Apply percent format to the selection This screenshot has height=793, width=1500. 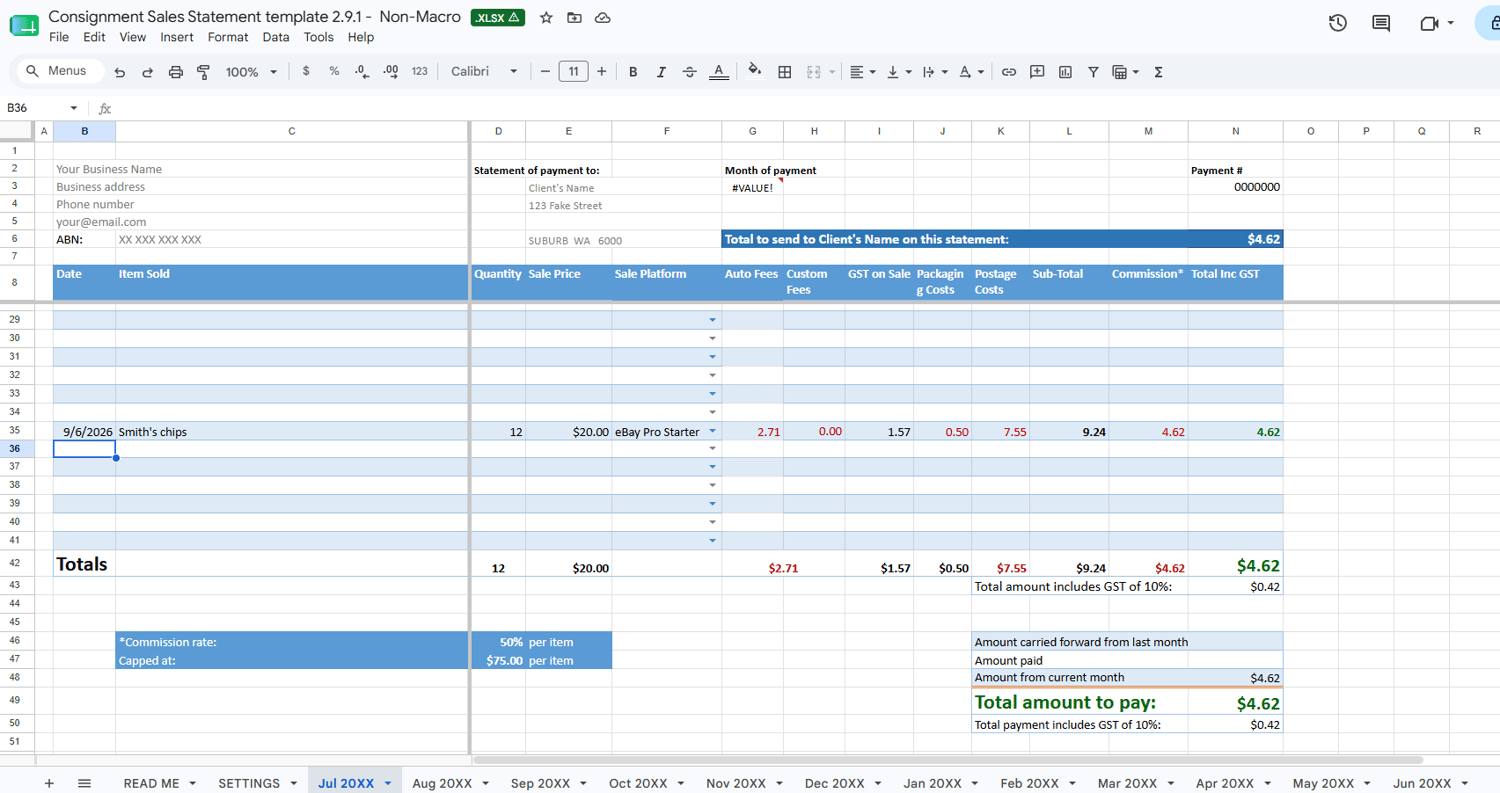coord(334,72)
